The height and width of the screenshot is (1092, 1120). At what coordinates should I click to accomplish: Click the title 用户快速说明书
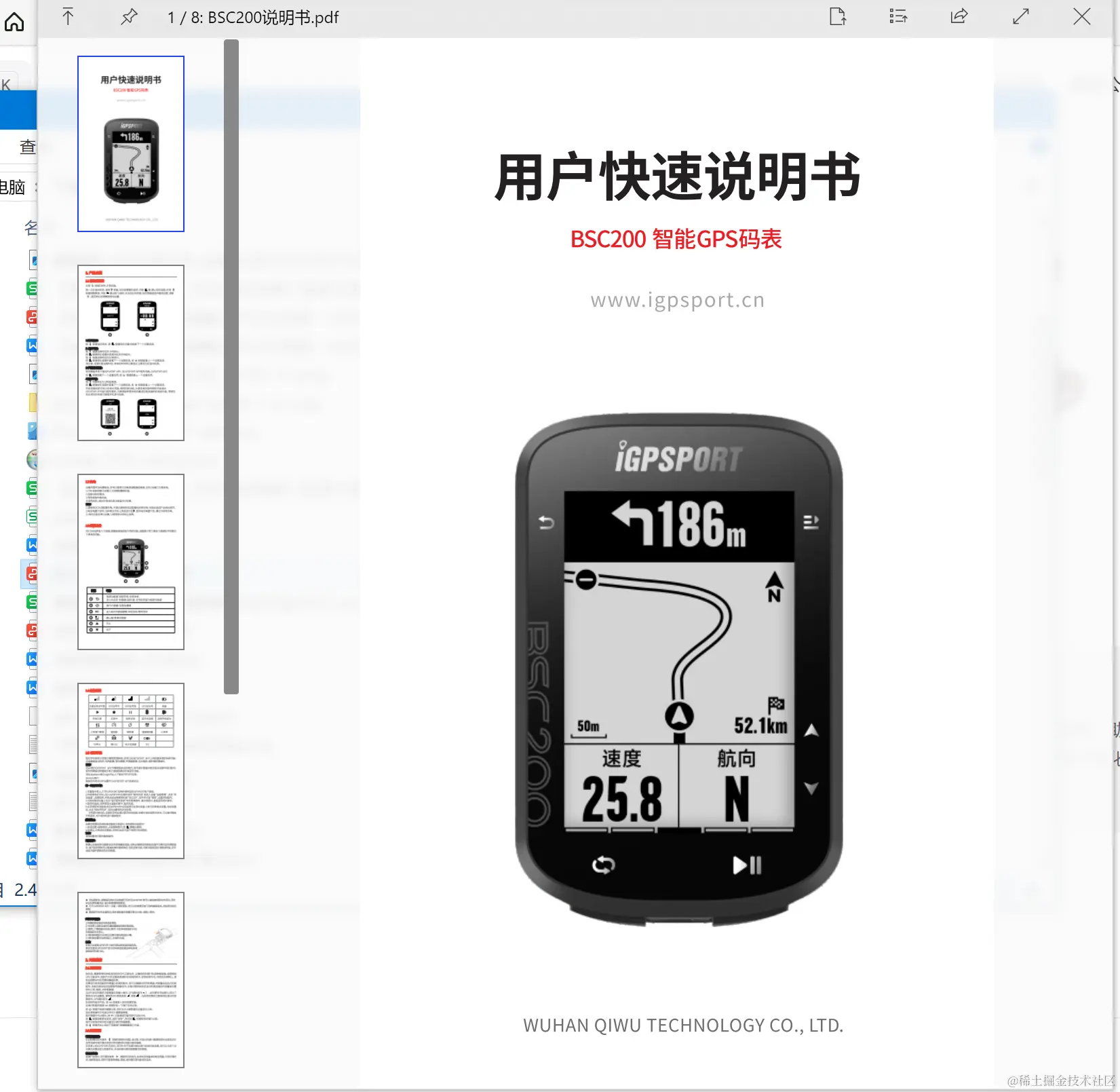(678, 177)
